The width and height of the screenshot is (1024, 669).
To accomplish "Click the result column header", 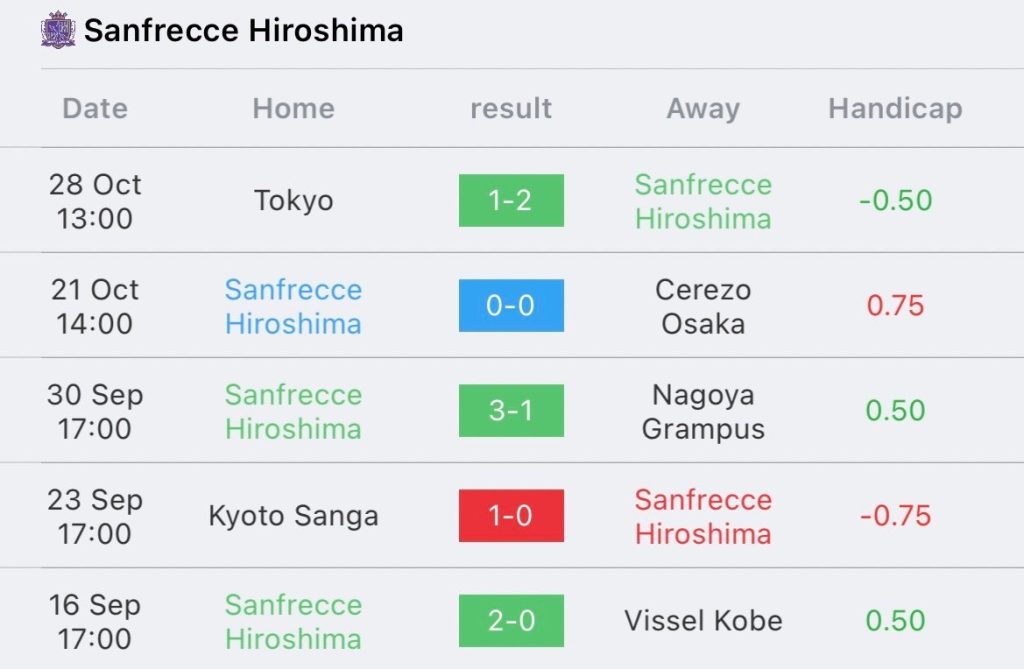I will pos(511,108).
